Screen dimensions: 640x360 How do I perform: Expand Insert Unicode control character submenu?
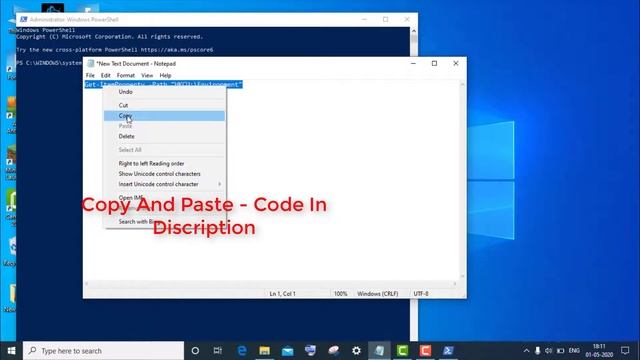pos(164,184)
